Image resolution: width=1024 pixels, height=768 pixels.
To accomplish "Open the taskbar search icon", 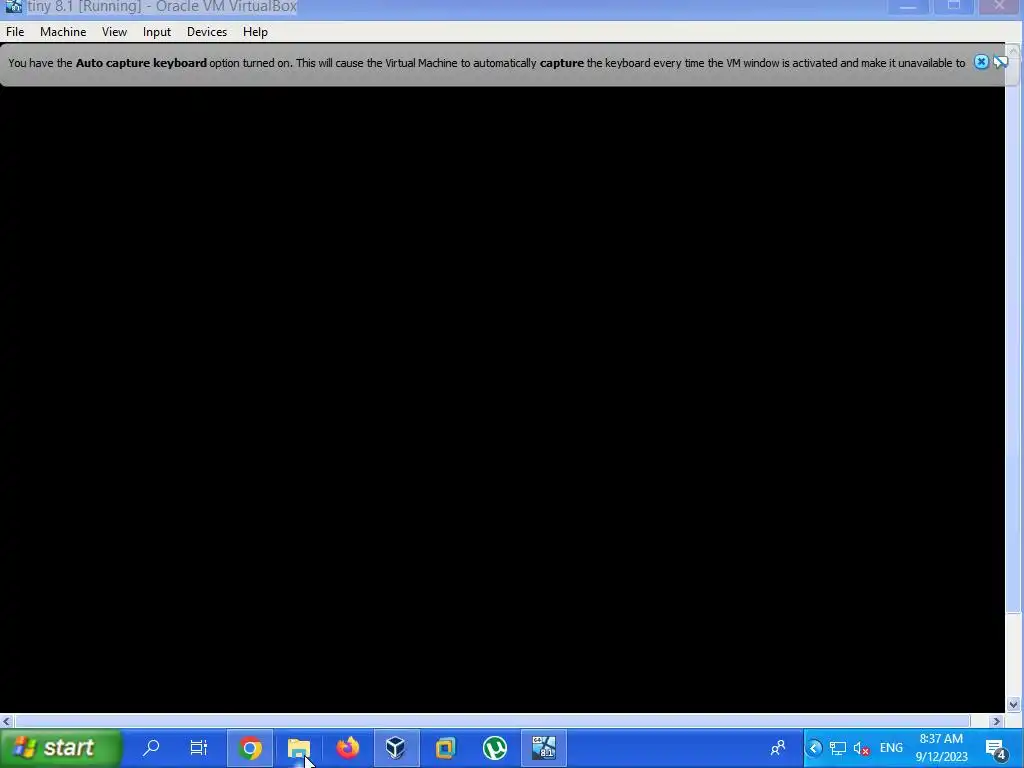I will pos(151,748).
